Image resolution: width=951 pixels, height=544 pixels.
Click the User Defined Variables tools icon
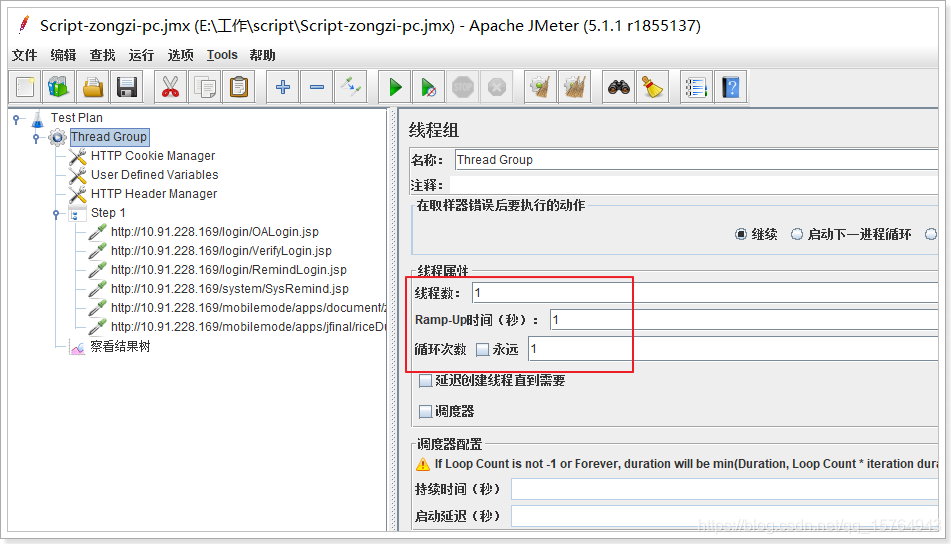(78, 175)
